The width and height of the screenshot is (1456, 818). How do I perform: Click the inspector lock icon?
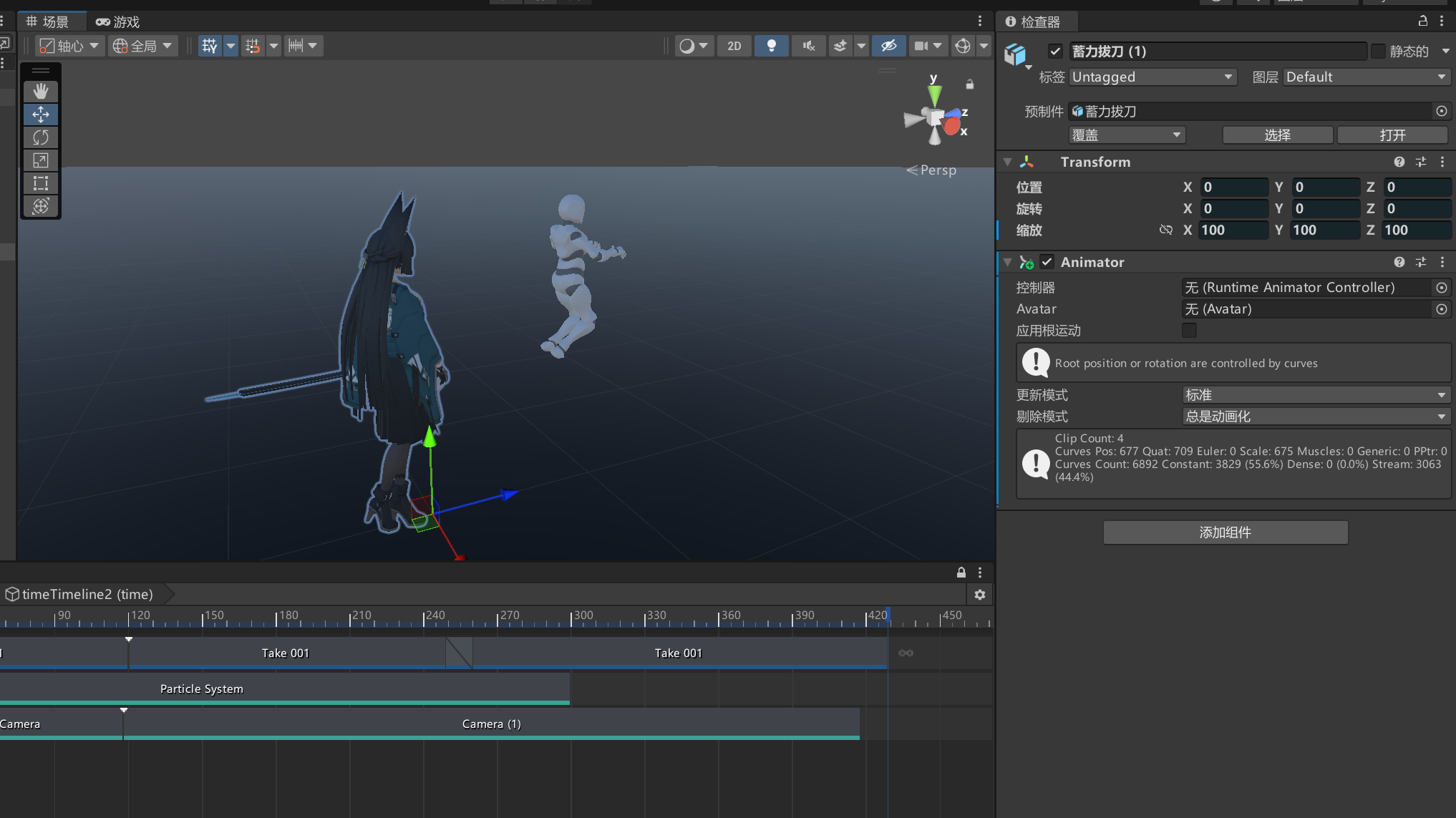pos(1423,21)
